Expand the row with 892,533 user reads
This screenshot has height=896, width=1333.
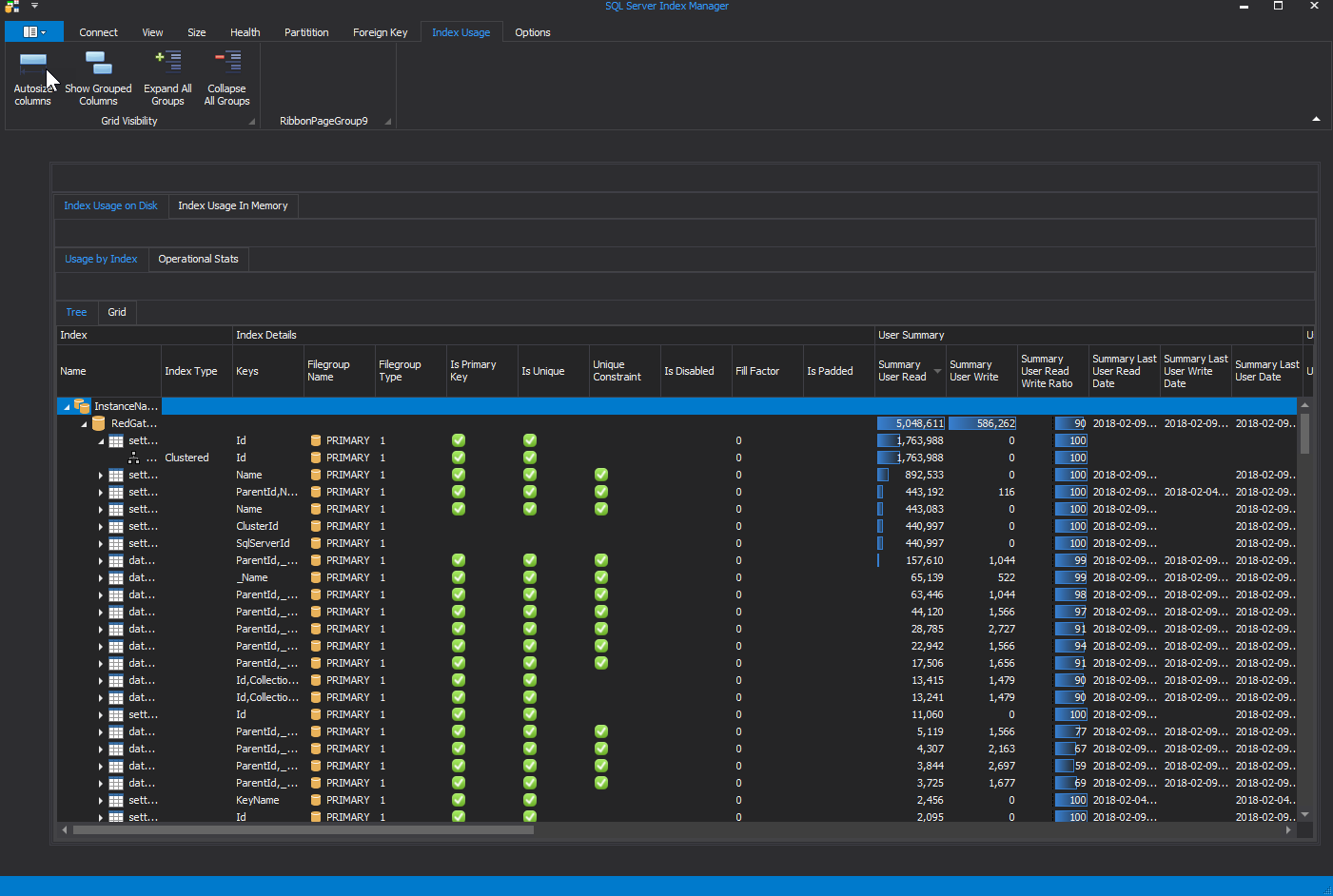(x=101, y=475)
